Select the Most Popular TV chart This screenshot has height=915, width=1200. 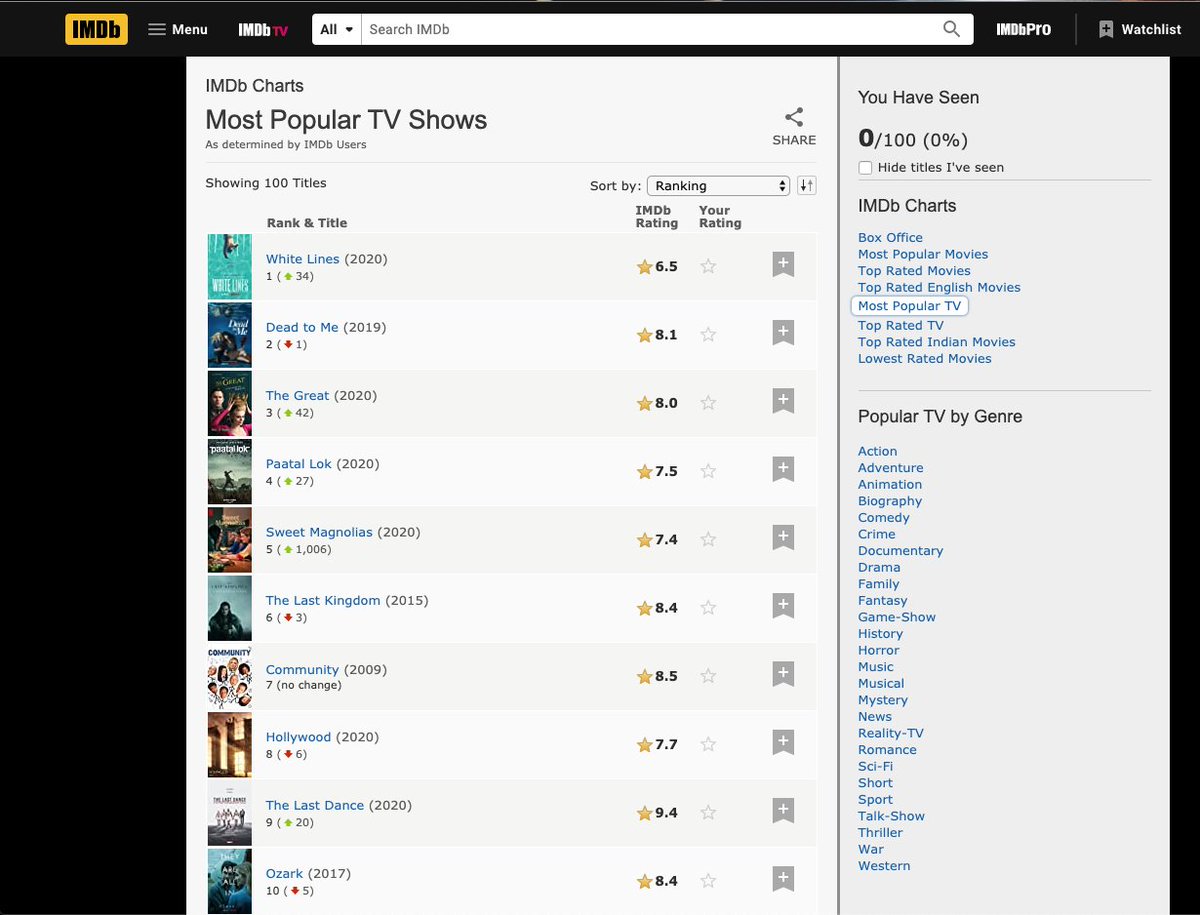pos(909,306)
